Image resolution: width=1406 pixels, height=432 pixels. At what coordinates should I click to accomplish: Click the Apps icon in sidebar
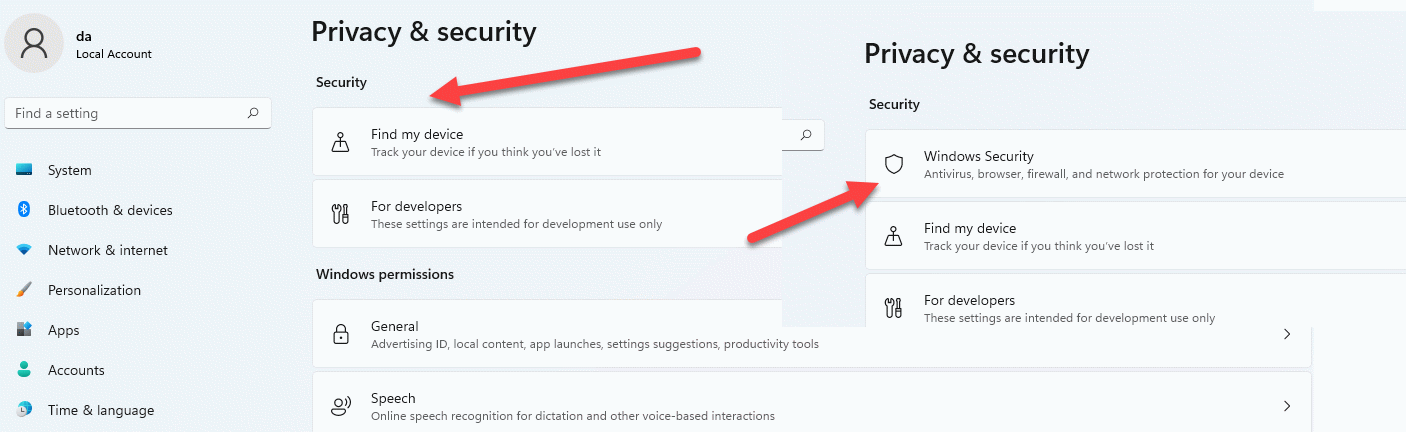pyautogui.click(x=25, y=330)
